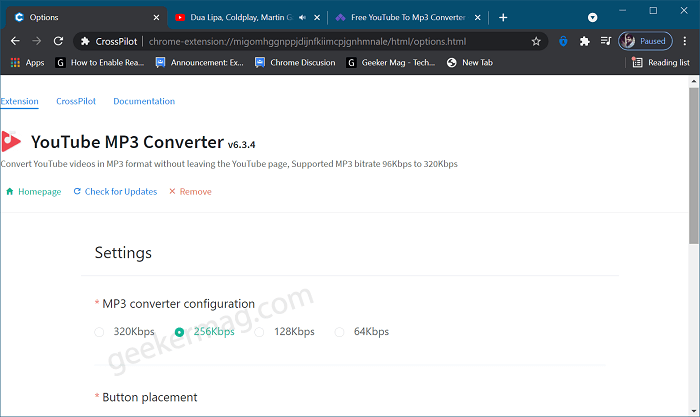Click the 'Button placement' label

click(x=150, y=397)
